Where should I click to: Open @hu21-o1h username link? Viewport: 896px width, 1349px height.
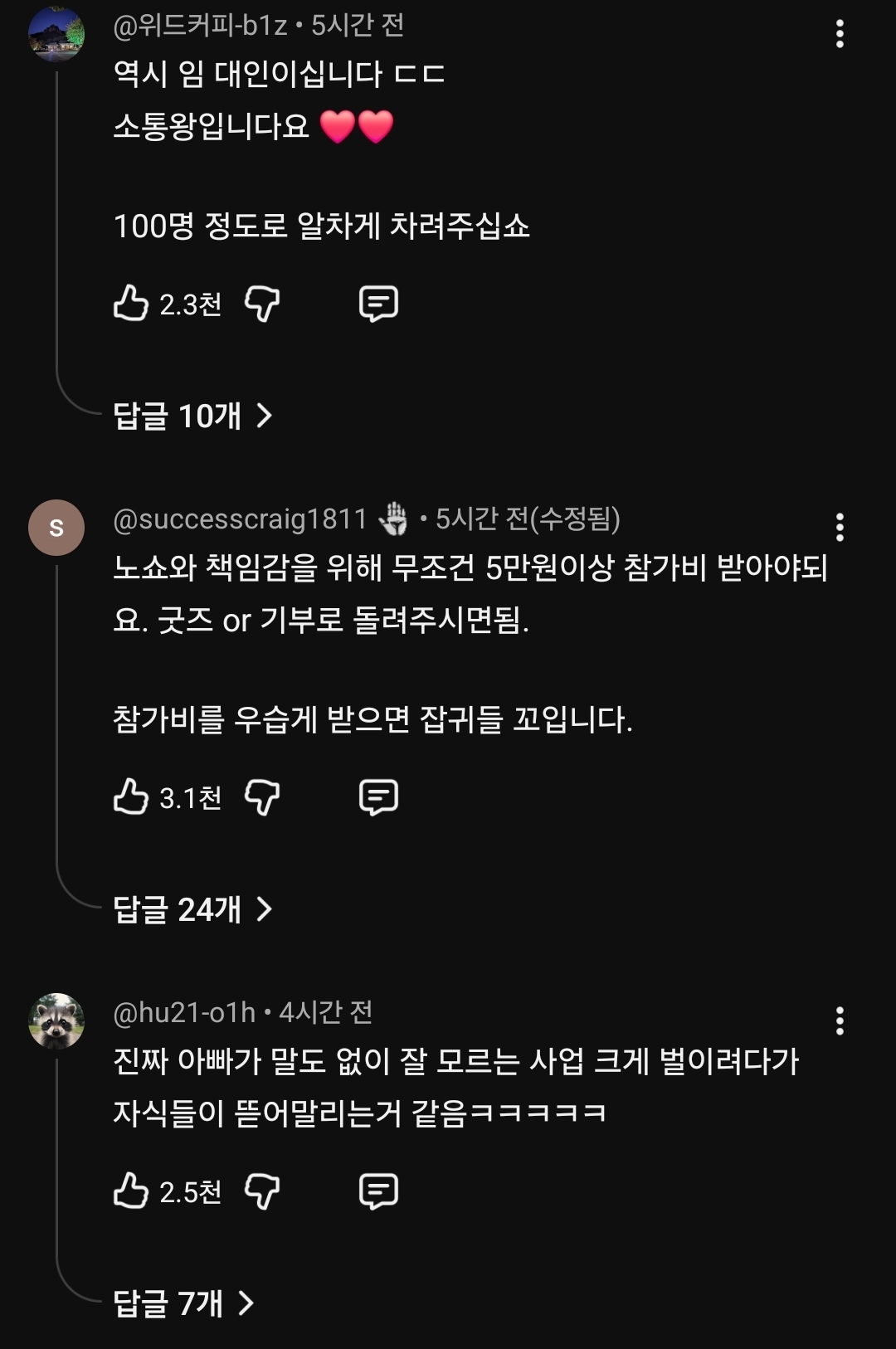point(184,1013)
